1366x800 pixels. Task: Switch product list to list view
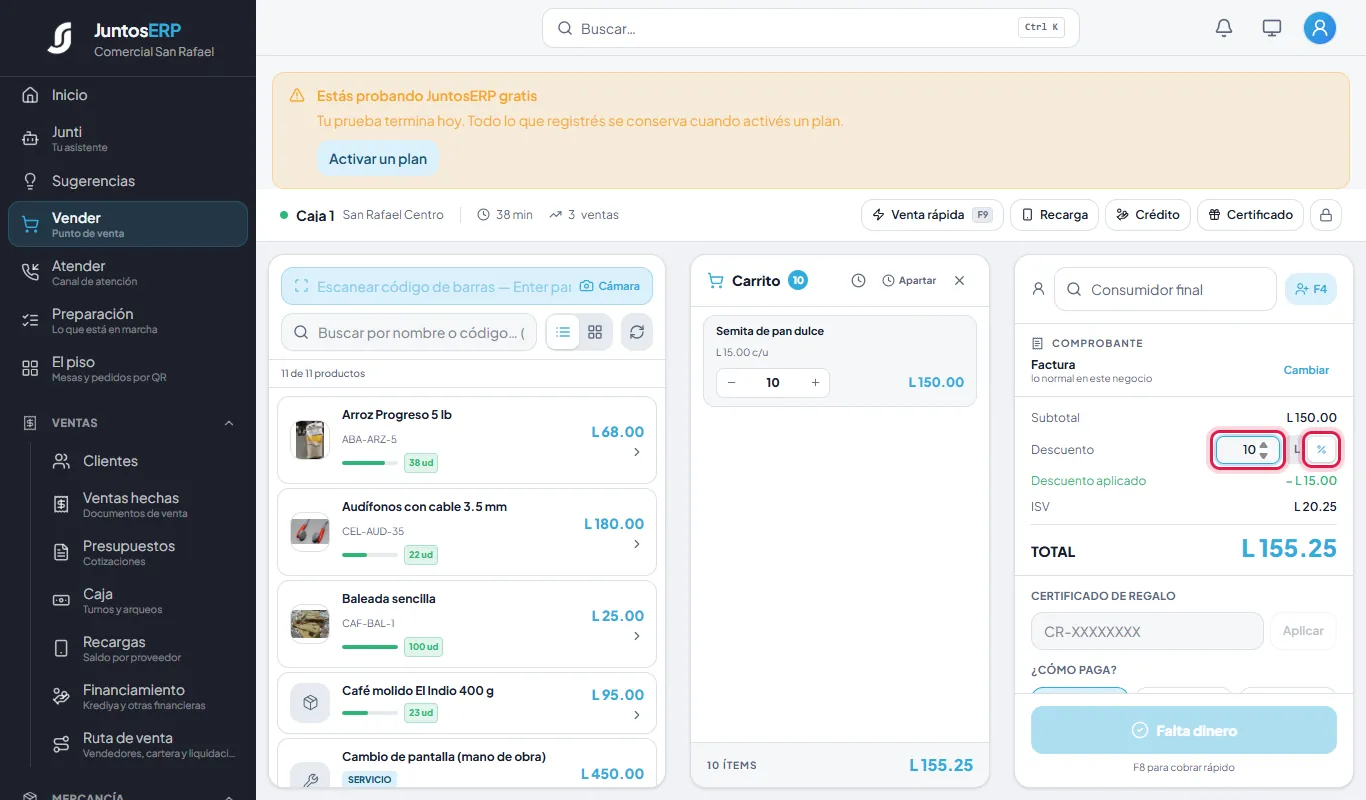click(563, 332)
